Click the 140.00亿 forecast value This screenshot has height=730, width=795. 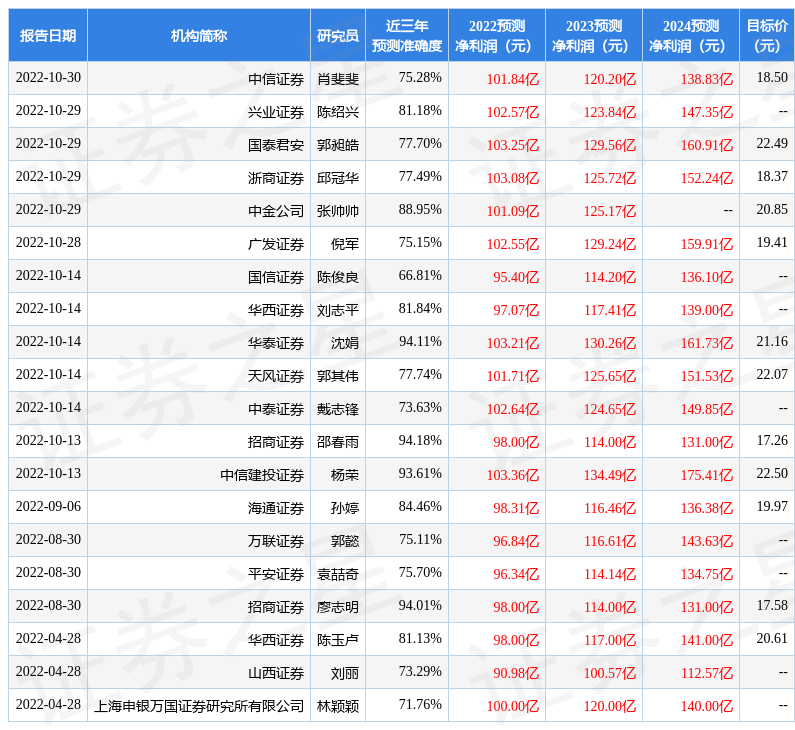point(707,706)
